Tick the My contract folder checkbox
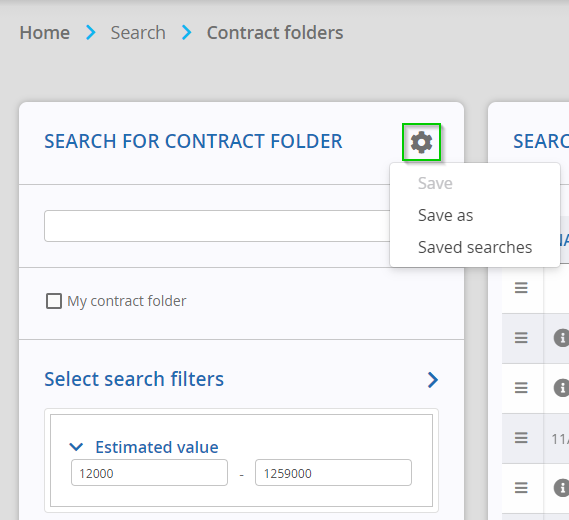The height and width of the screenshot is (520, 569). [x=54, y=301]
